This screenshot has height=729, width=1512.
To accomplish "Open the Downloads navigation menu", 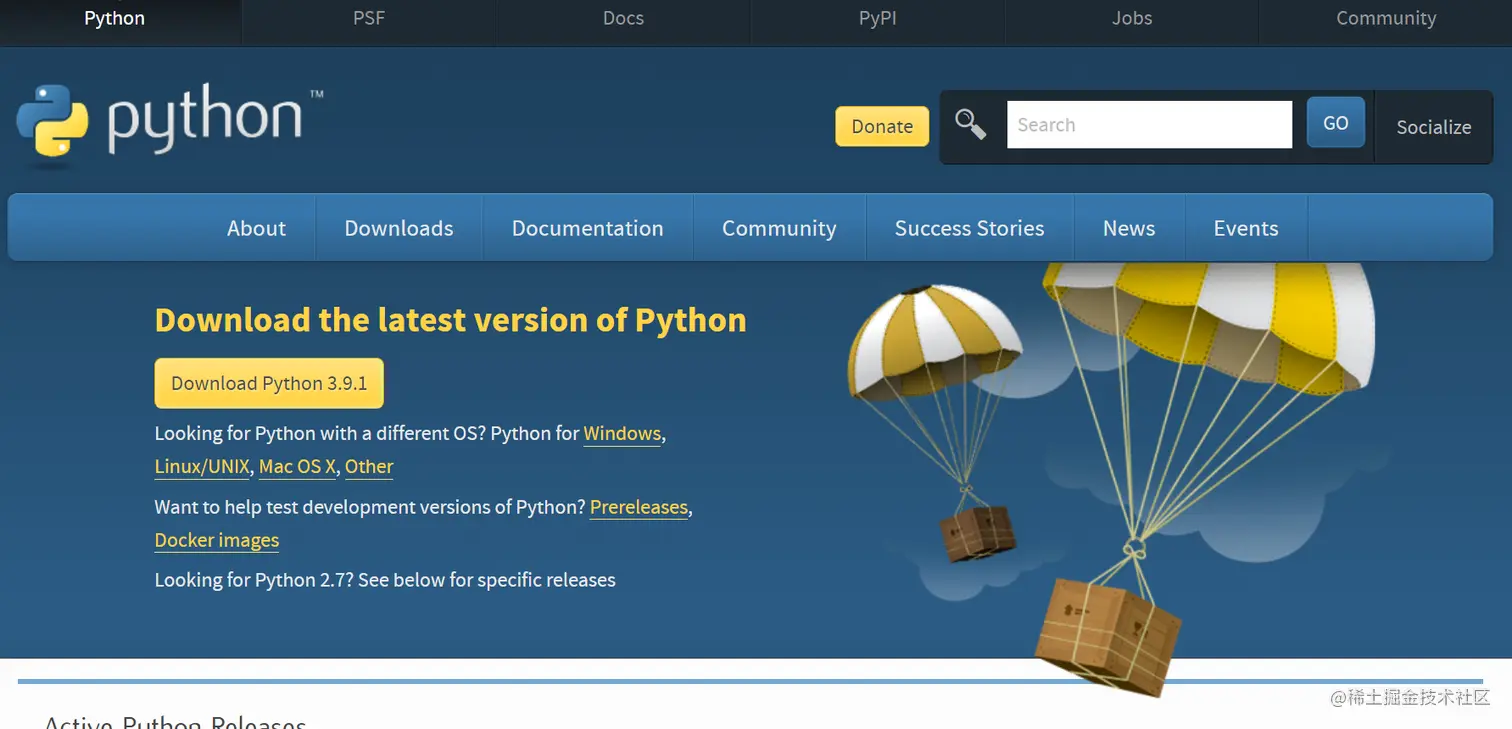I will point(399,228).
